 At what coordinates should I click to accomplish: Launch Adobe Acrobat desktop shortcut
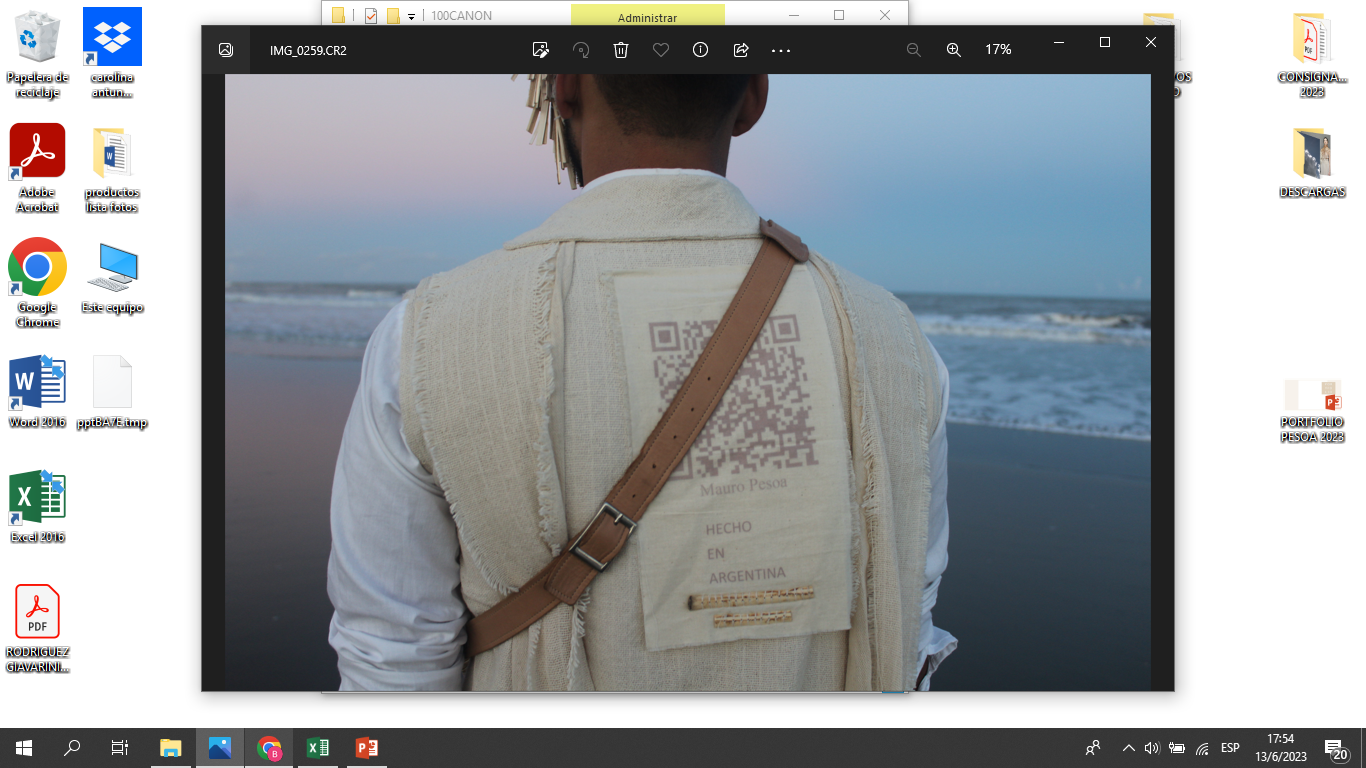[x=37, y=169]
